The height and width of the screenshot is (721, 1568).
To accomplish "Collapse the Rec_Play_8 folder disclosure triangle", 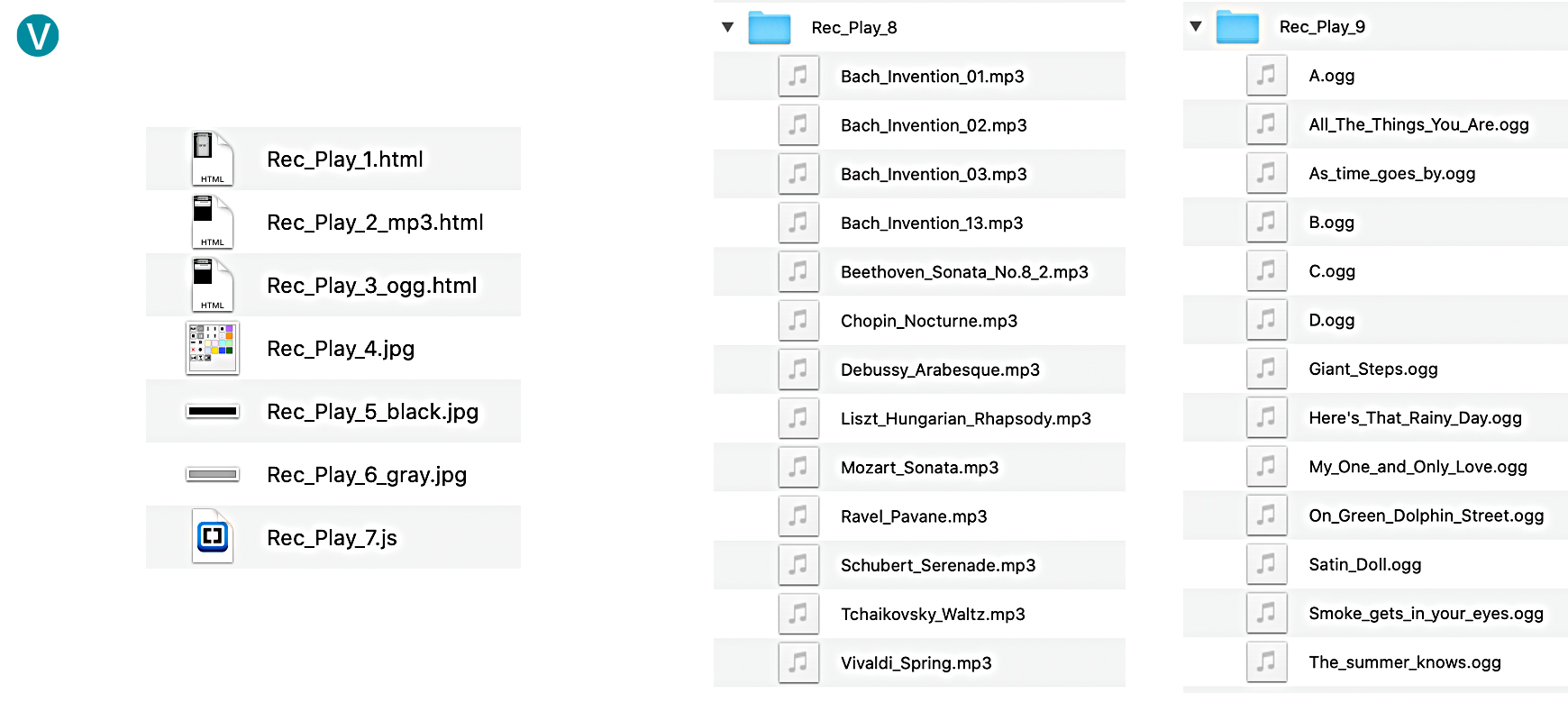I will (x=727, y=28).
